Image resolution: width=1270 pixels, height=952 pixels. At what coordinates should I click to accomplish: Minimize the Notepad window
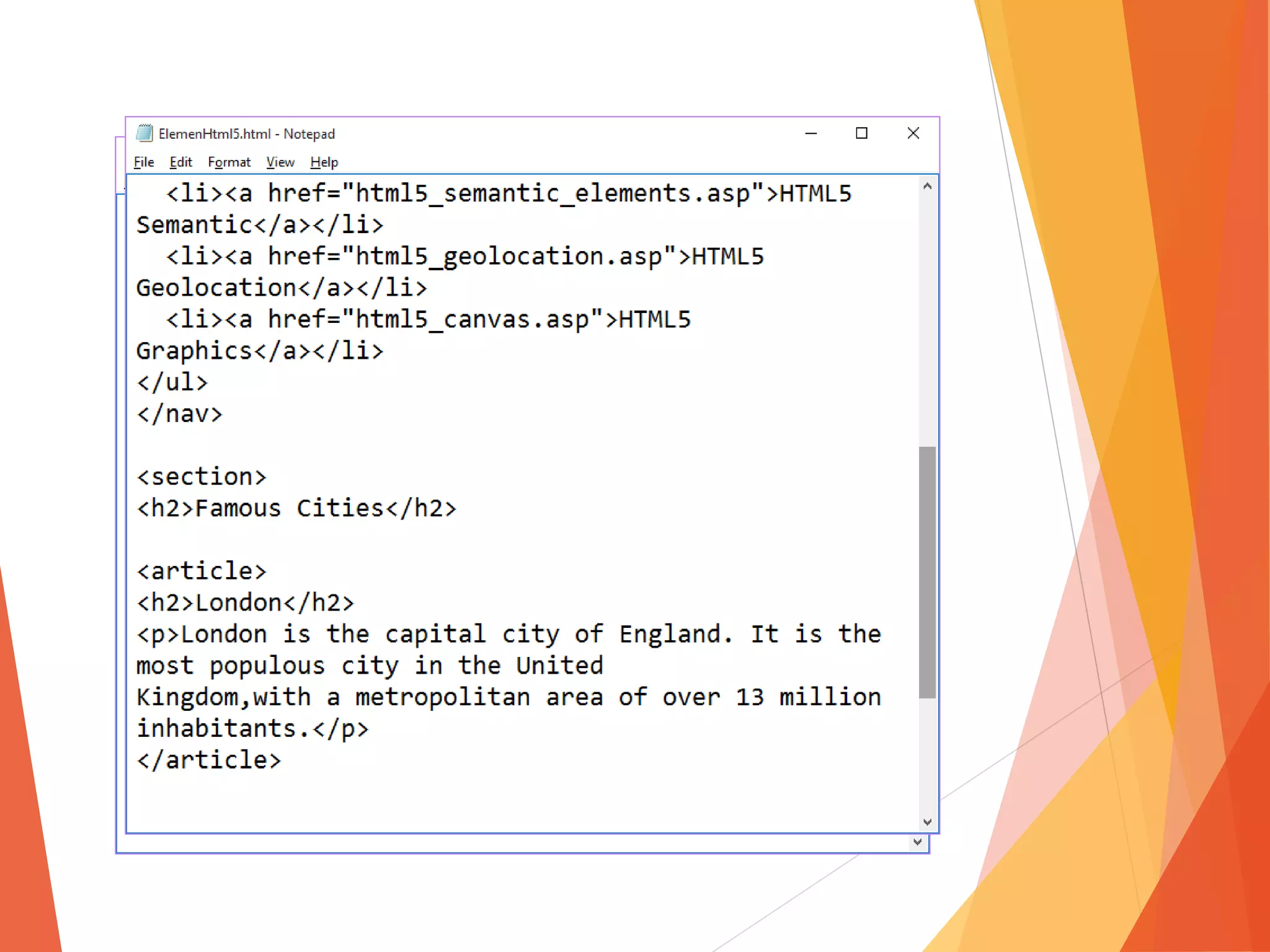click(x=810, y=133)
